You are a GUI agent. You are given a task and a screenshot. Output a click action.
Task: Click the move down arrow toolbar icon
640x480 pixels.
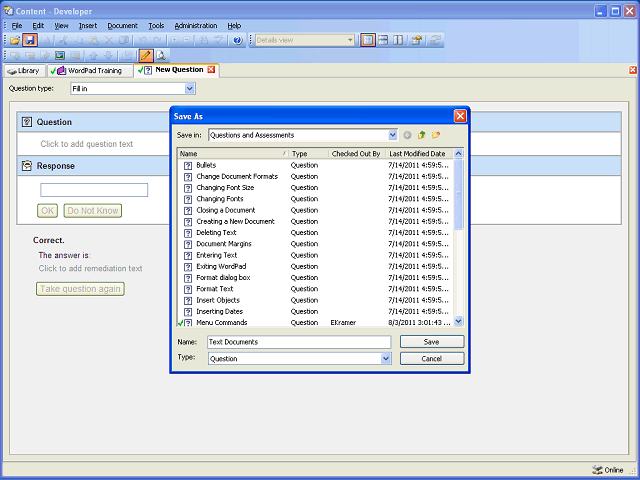pyautogui.click(x=109, y=56)
